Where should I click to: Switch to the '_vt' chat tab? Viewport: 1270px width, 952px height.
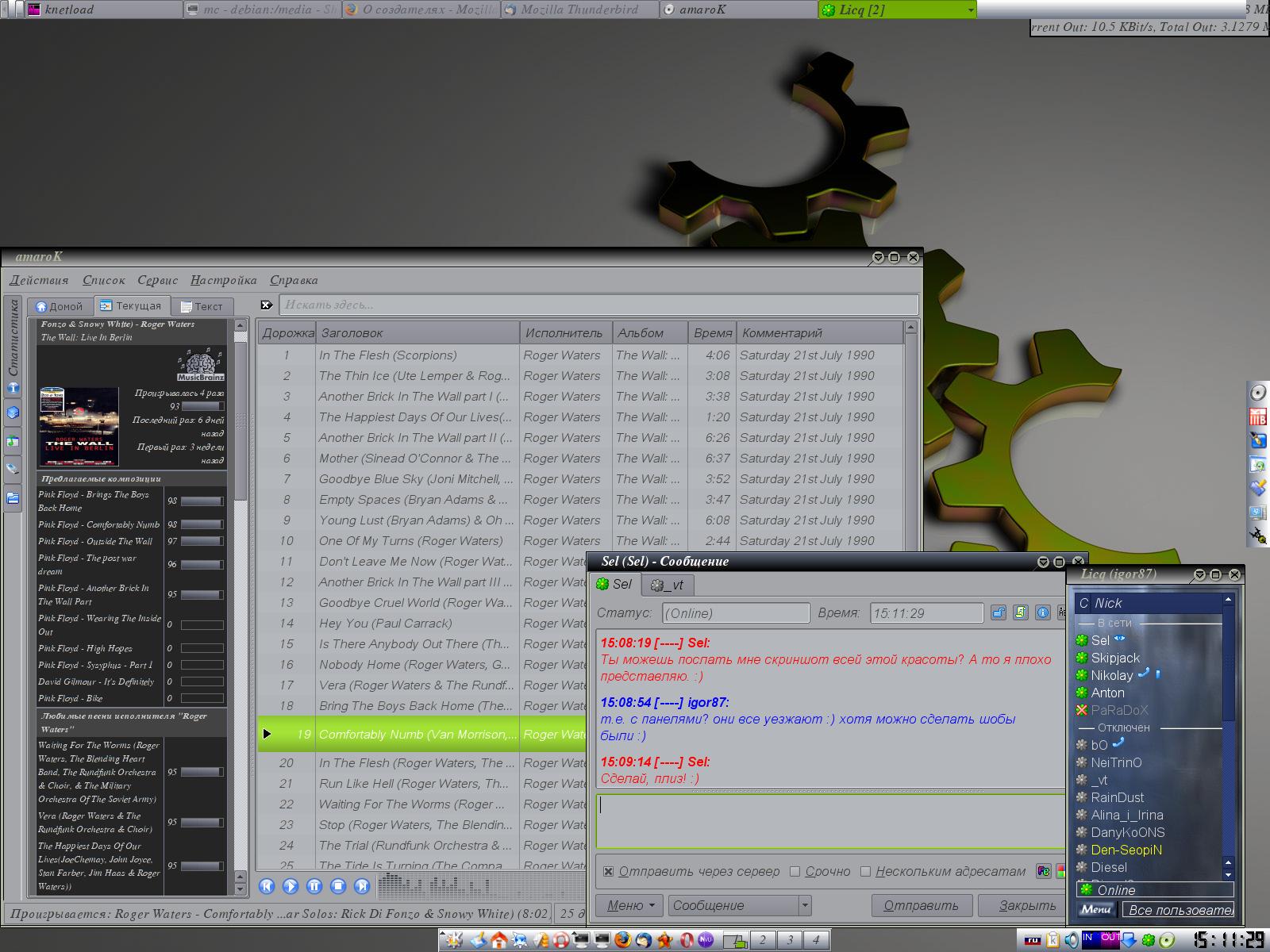(667, 585)
